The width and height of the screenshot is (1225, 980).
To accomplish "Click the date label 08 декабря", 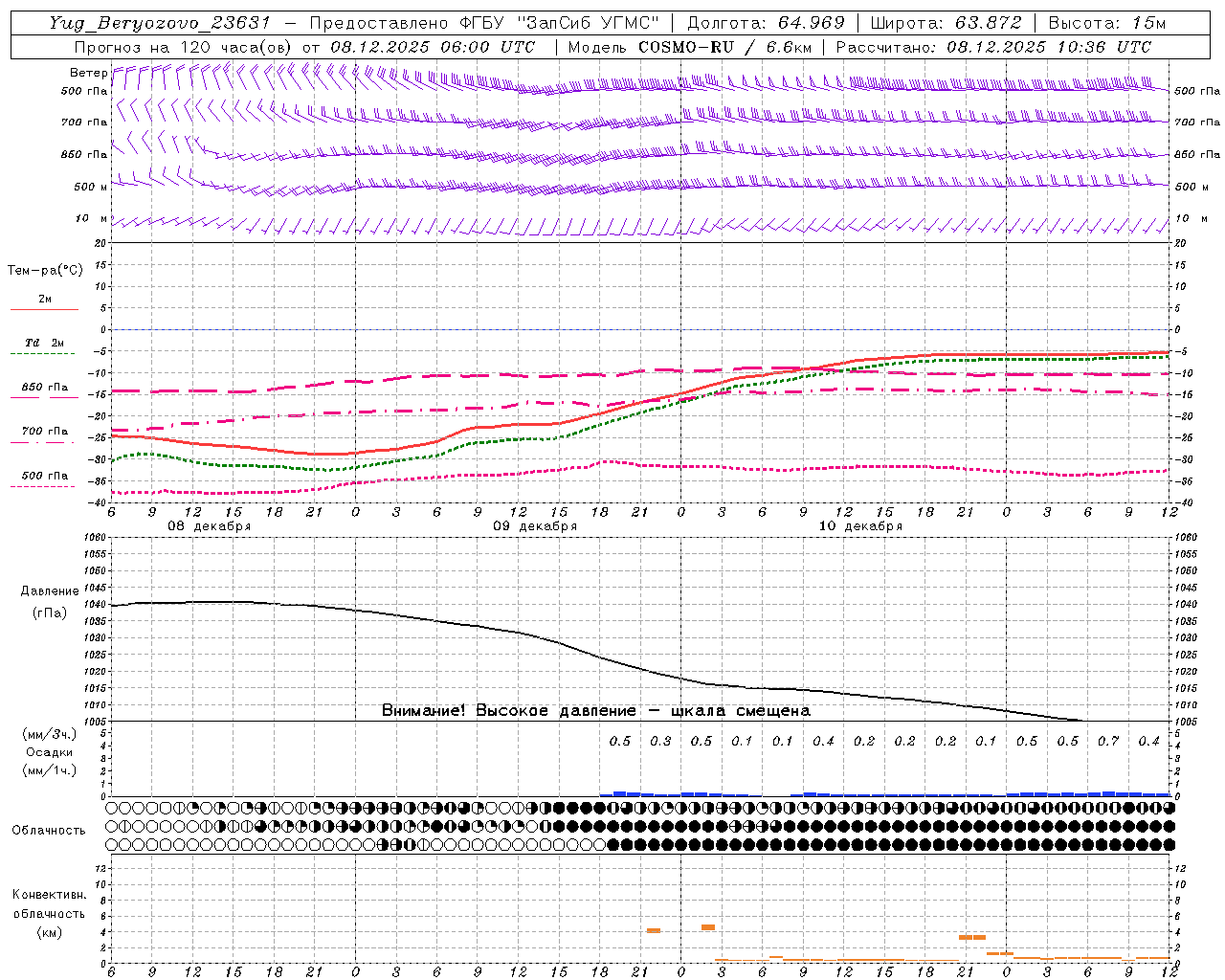I will (210, 526).
